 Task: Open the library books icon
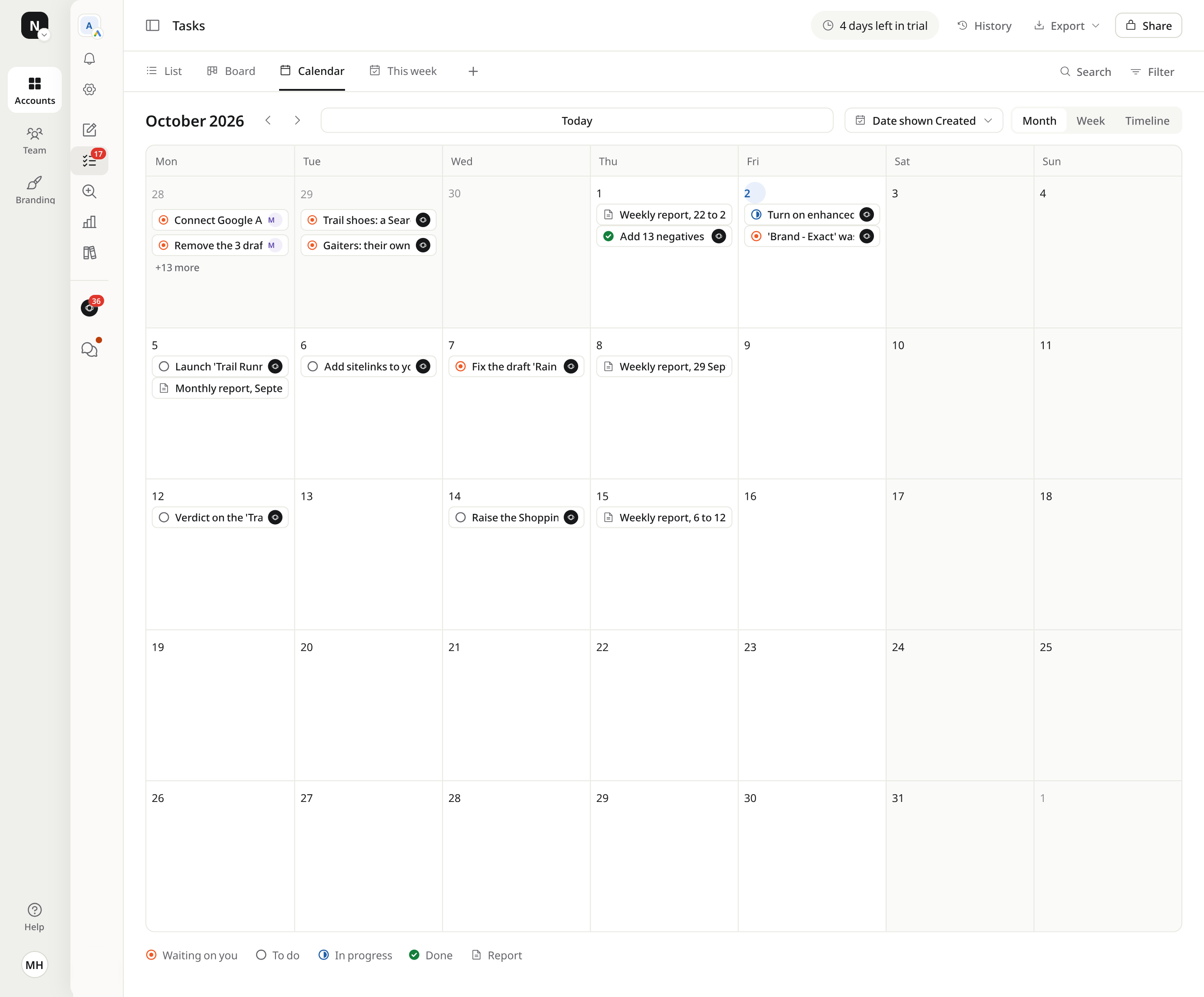[89, 253]
